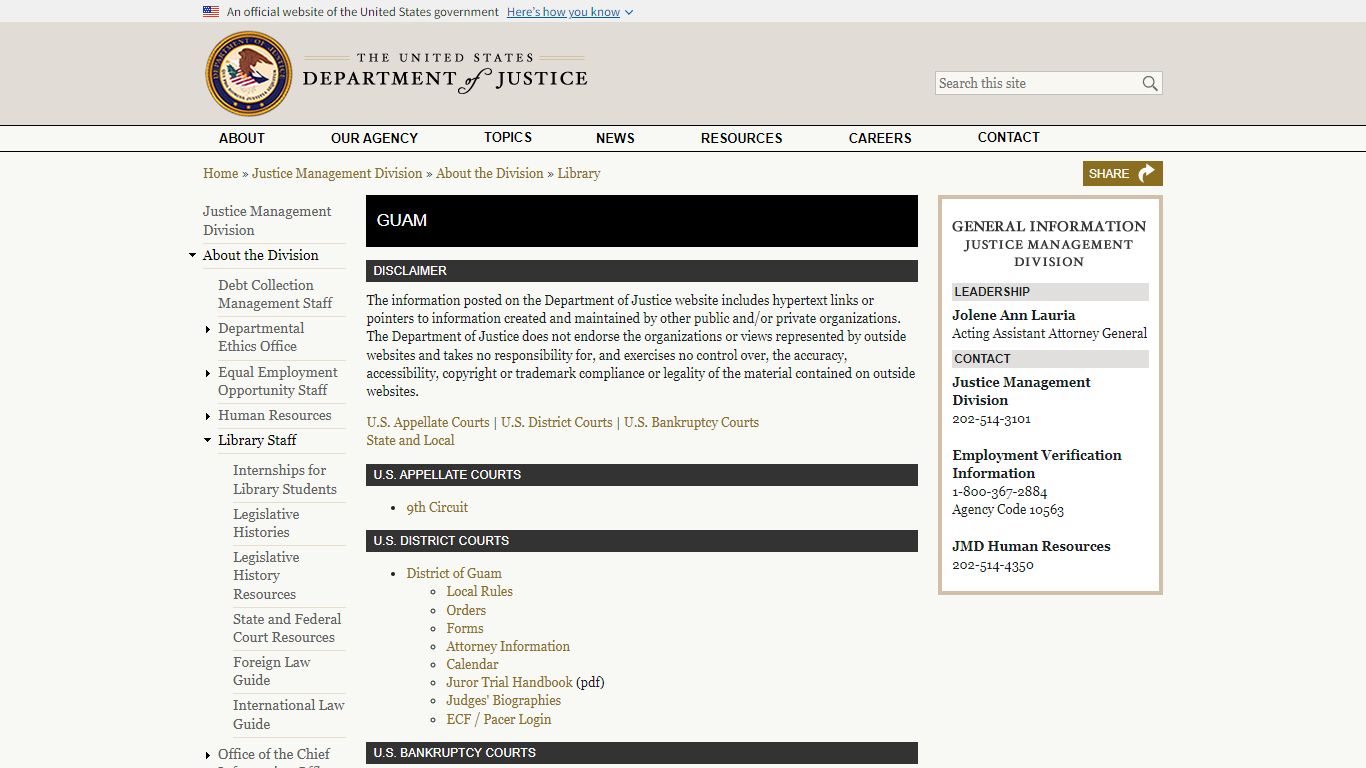Open About the Division breadcrumb link
The width and height of the screenshot is (1366, 768).
click(490, 173)
